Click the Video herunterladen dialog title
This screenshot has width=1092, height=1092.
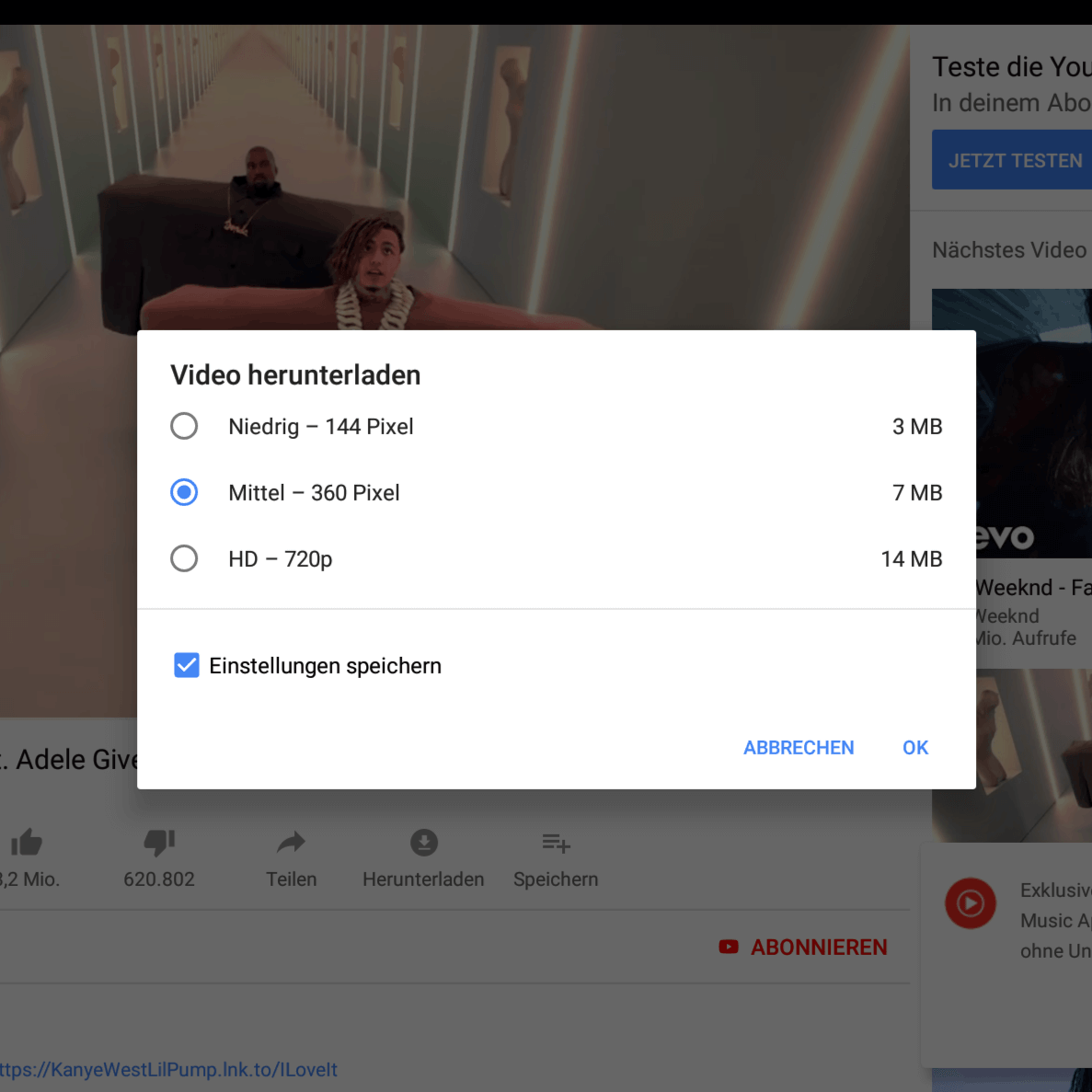coord(295,374)
